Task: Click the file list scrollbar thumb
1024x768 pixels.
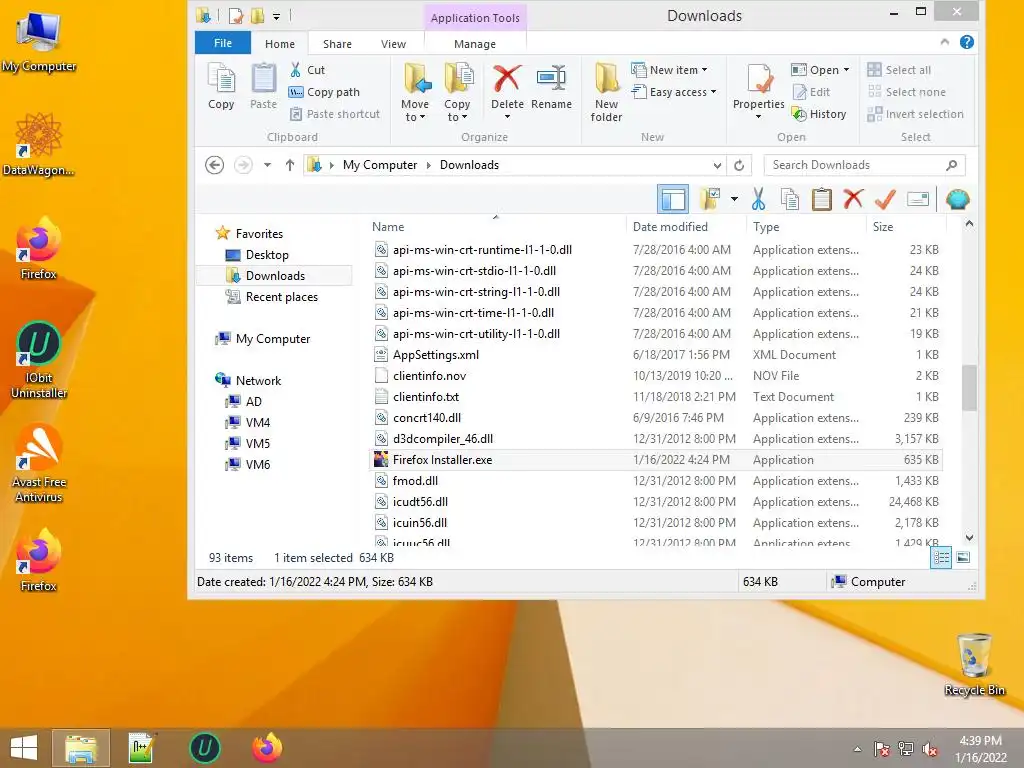Action: [969, 387]
